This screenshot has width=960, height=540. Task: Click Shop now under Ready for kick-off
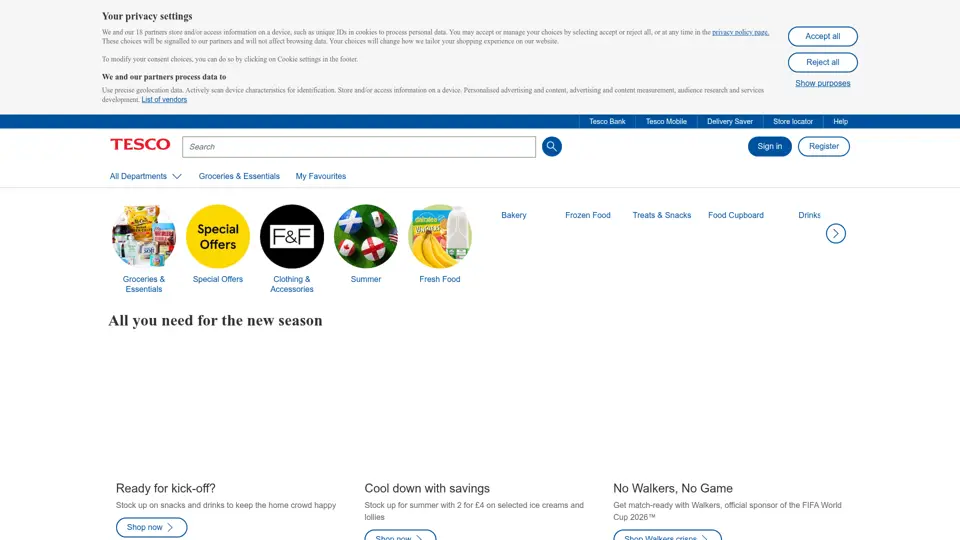(151, 527)
